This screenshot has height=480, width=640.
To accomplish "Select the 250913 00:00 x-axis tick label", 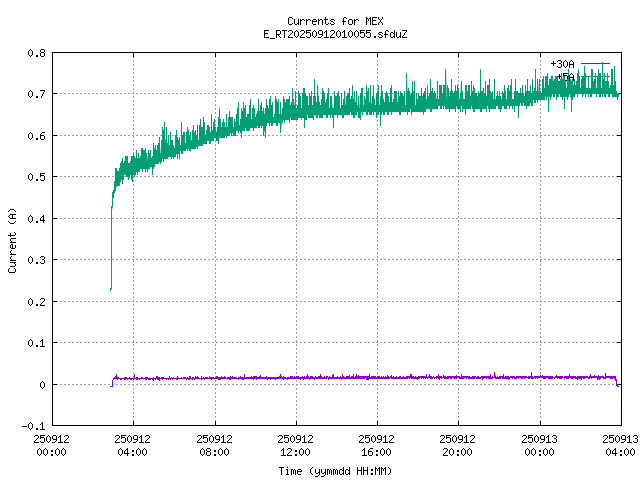I will click(x=540, y=445).
